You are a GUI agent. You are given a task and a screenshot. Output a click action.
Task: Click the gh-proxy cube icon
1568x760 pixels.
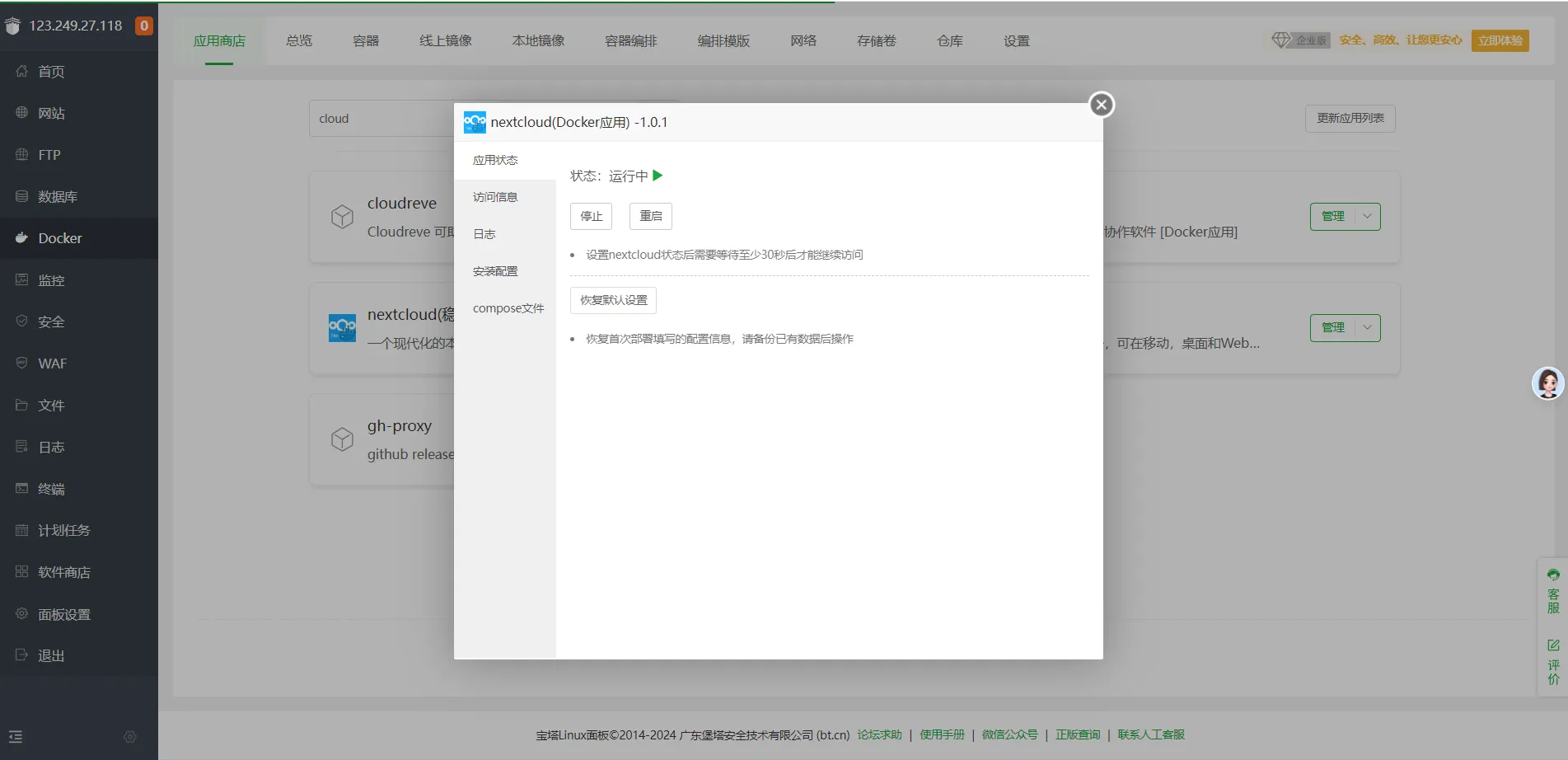(342, 439)
